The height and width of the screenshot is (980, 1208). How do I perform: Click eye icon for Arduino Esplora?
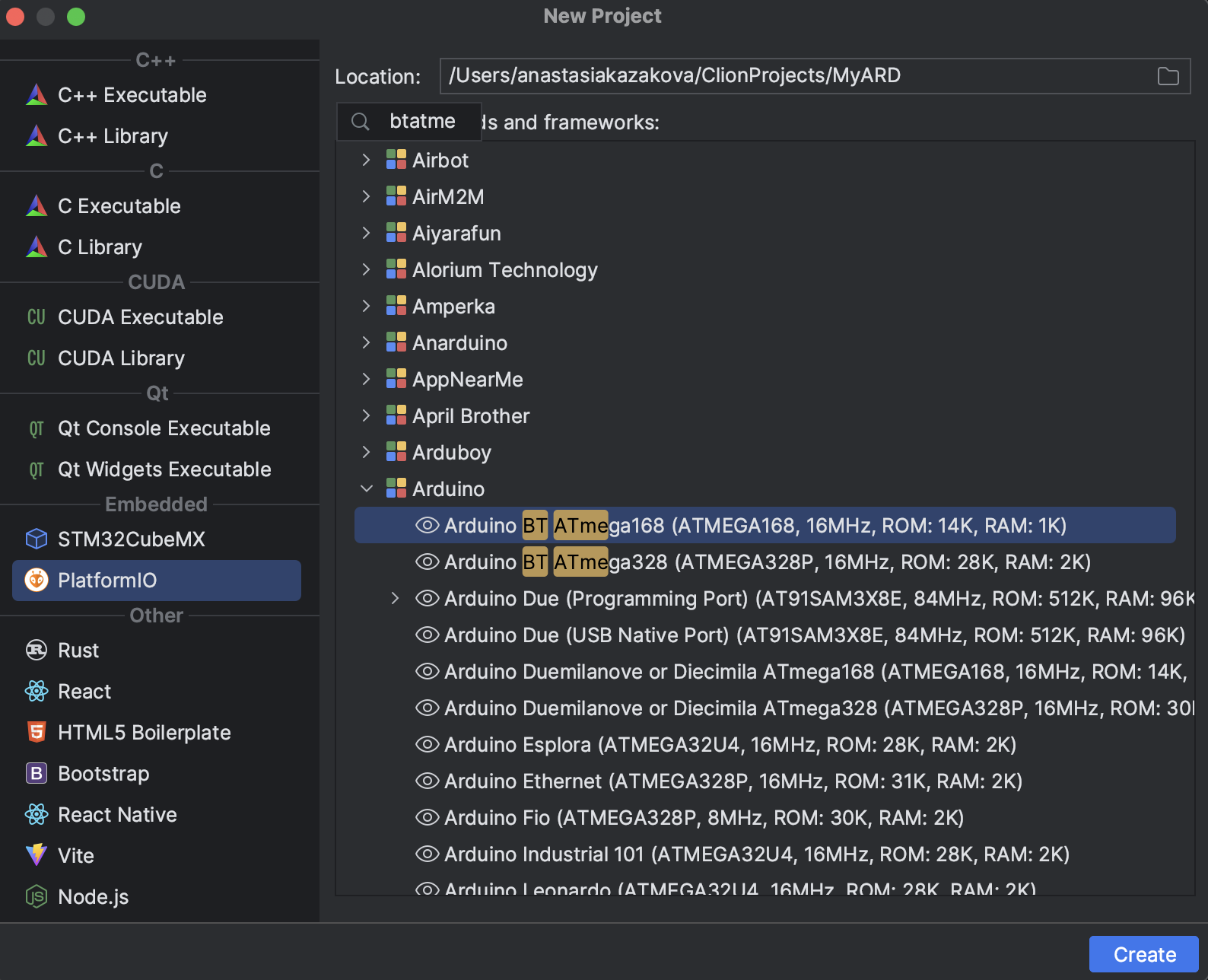[428, 744]
